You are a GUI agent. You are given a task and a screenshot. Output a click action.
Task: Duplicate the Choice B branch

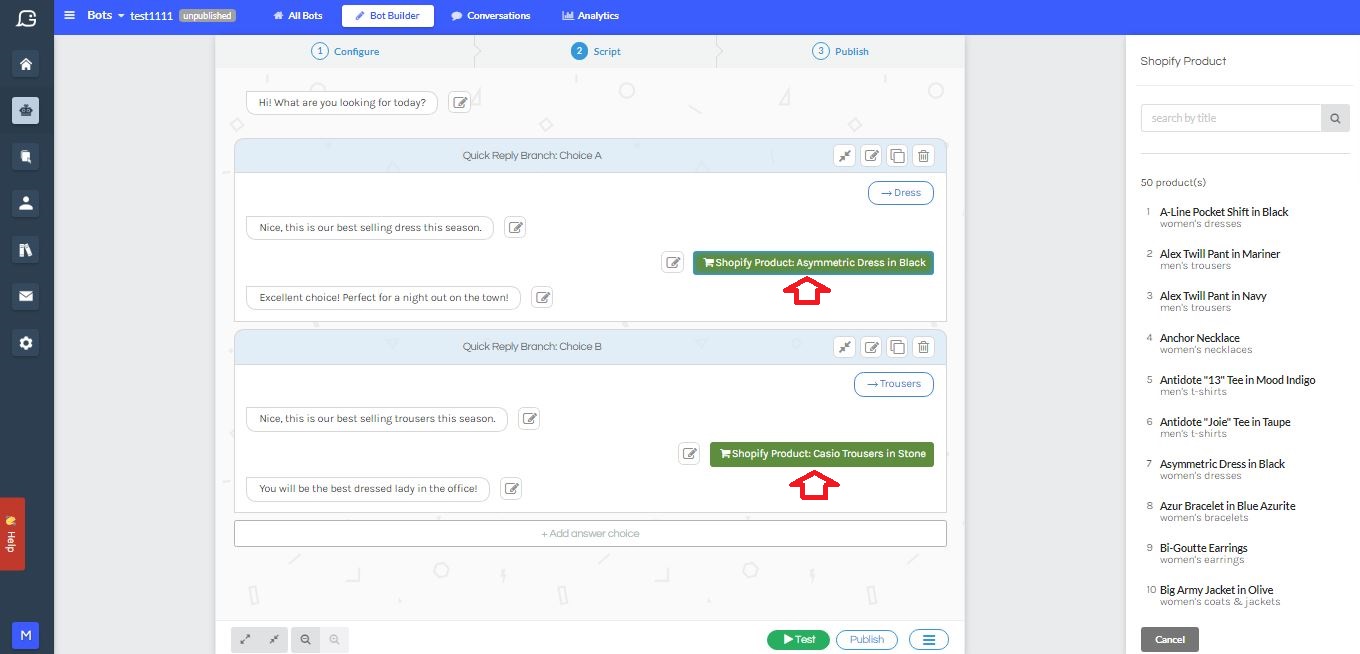tap(897, 347)
